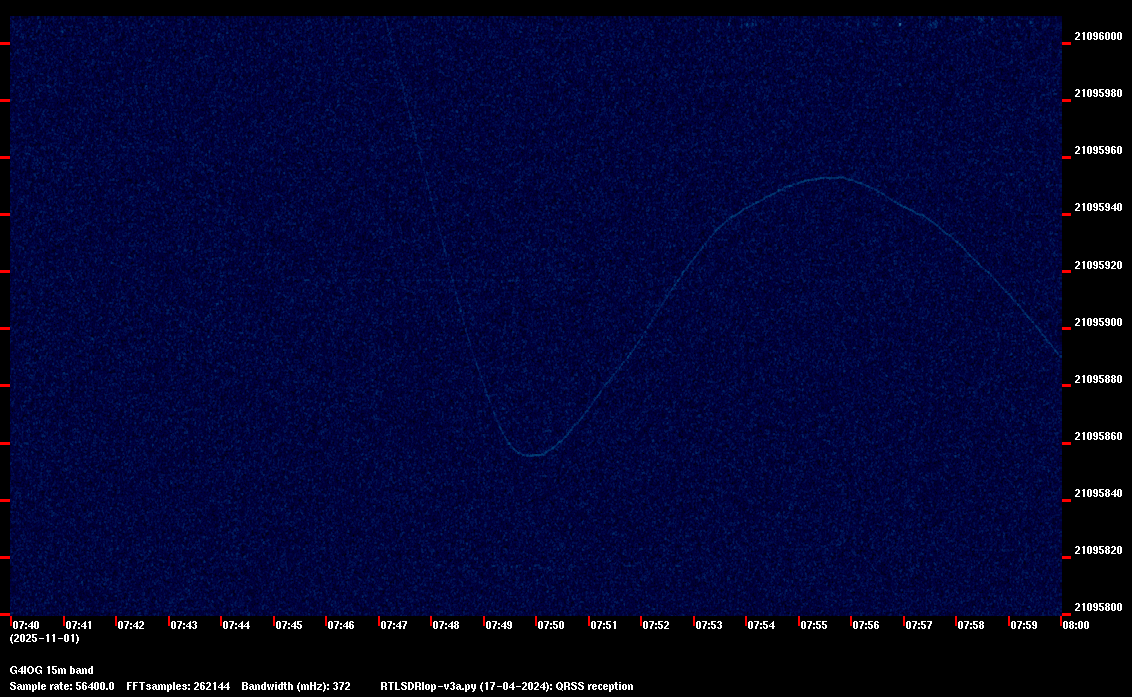Image resolution: width=1132 pixels, height=697 pixels.
Task: Click the 21095900 frequency label
Action: pos(1098,322)
